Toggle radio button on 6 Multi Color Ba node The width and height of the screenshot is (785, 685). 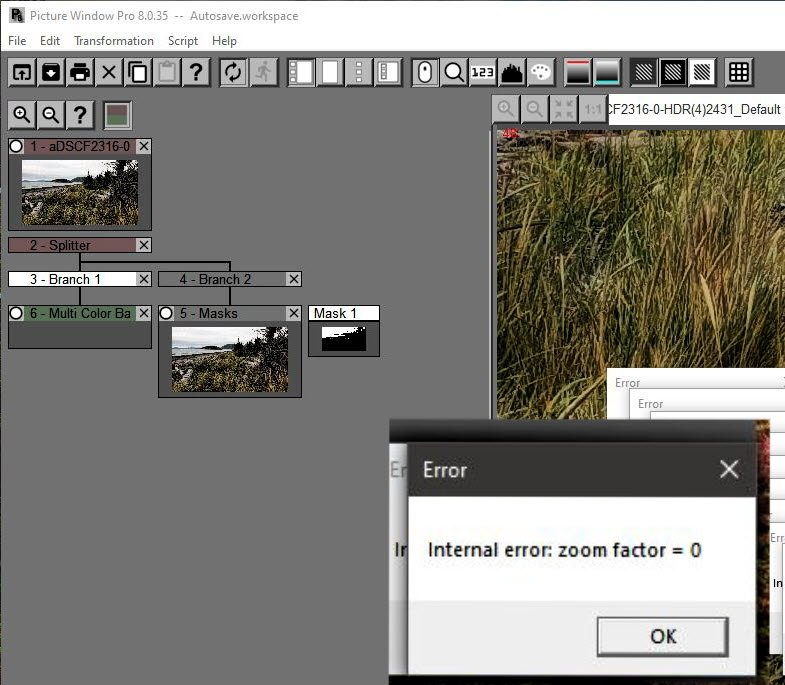[16, 313]
